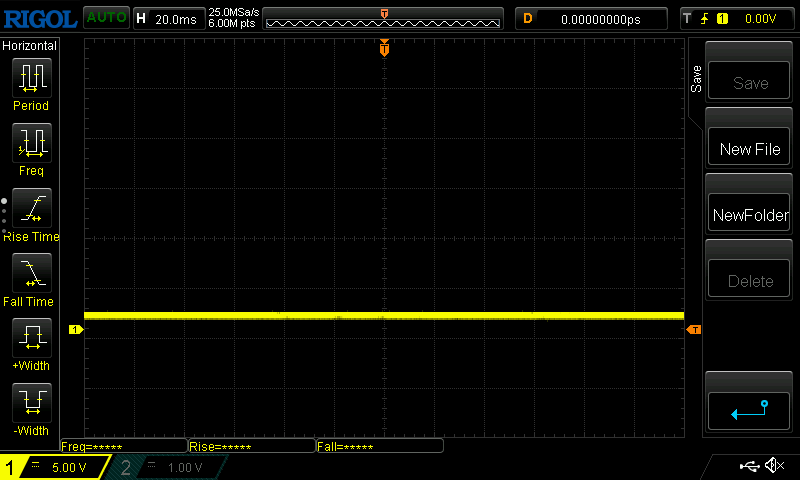This screenshot has width=800, height=480.
Task: Select the +Width measurement icon
Action: 32,338
